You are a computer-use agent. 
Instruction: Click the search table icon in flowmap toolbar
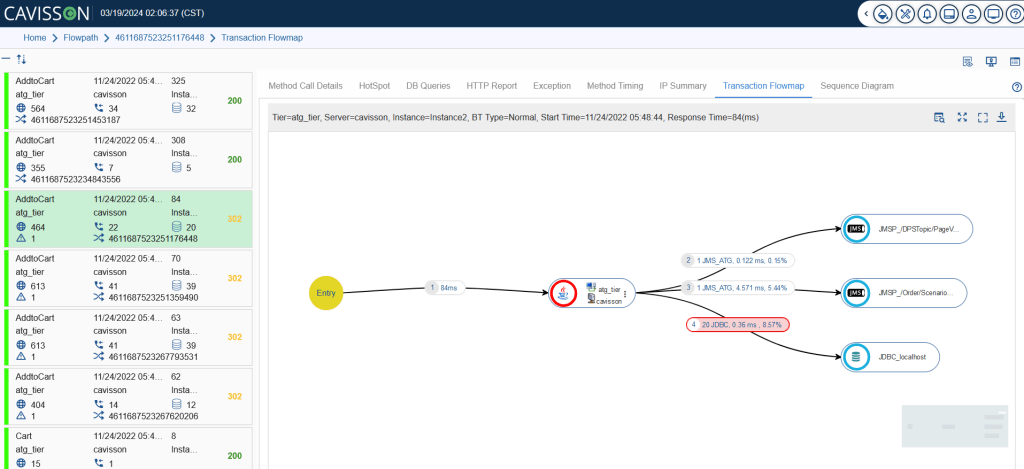(940, 117)
